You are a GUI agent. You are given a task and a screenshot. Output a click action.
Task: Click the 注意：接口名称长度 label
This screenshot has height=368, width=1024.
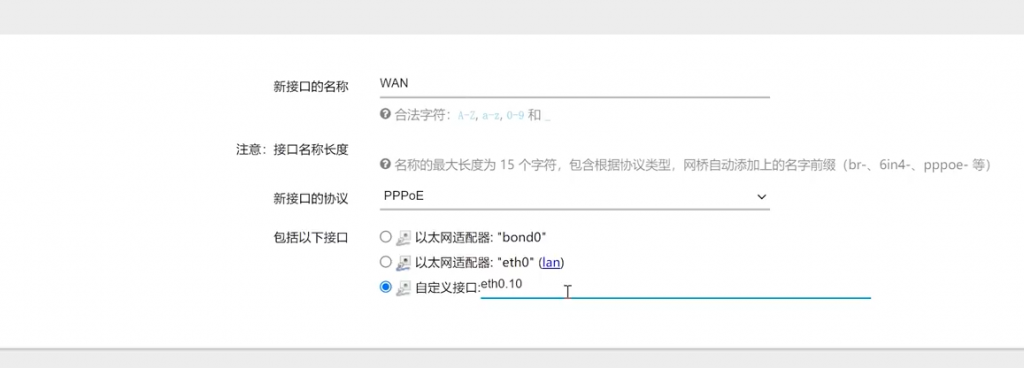293,149
